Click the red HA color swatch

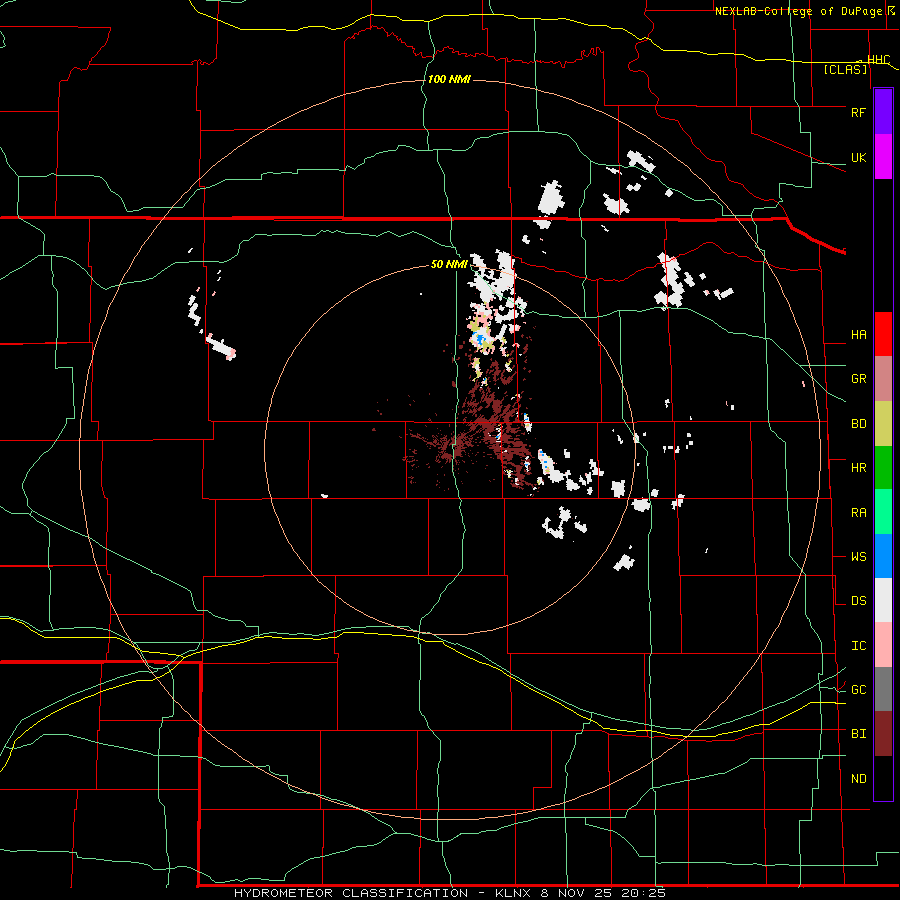click(883, 334)
